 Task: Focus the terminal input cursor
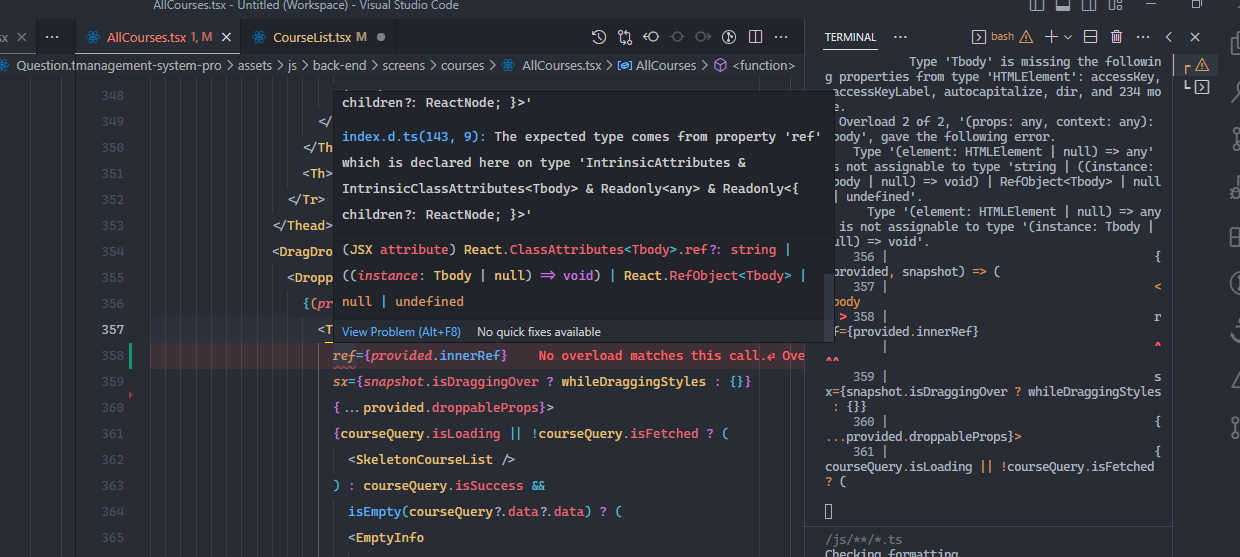(x=829, y=512)
